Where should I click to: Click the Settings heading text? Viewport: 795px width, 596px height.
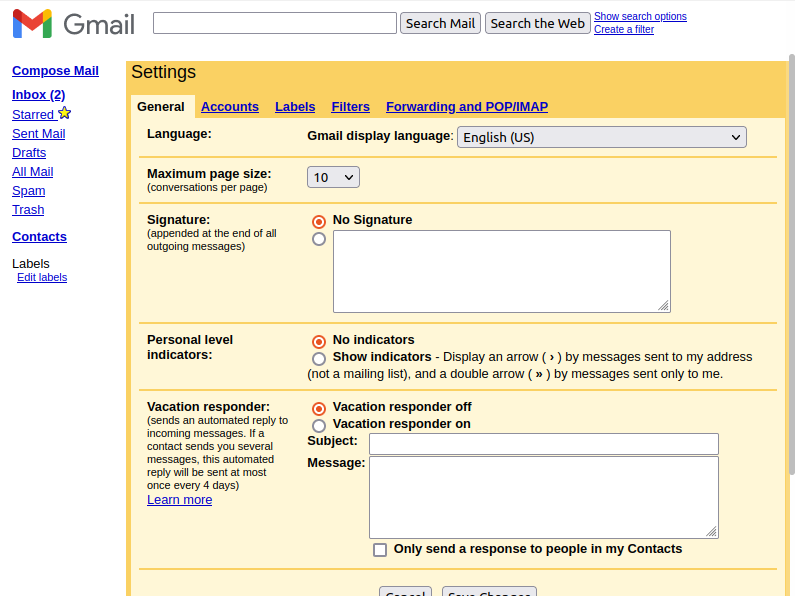pos(163,72)
